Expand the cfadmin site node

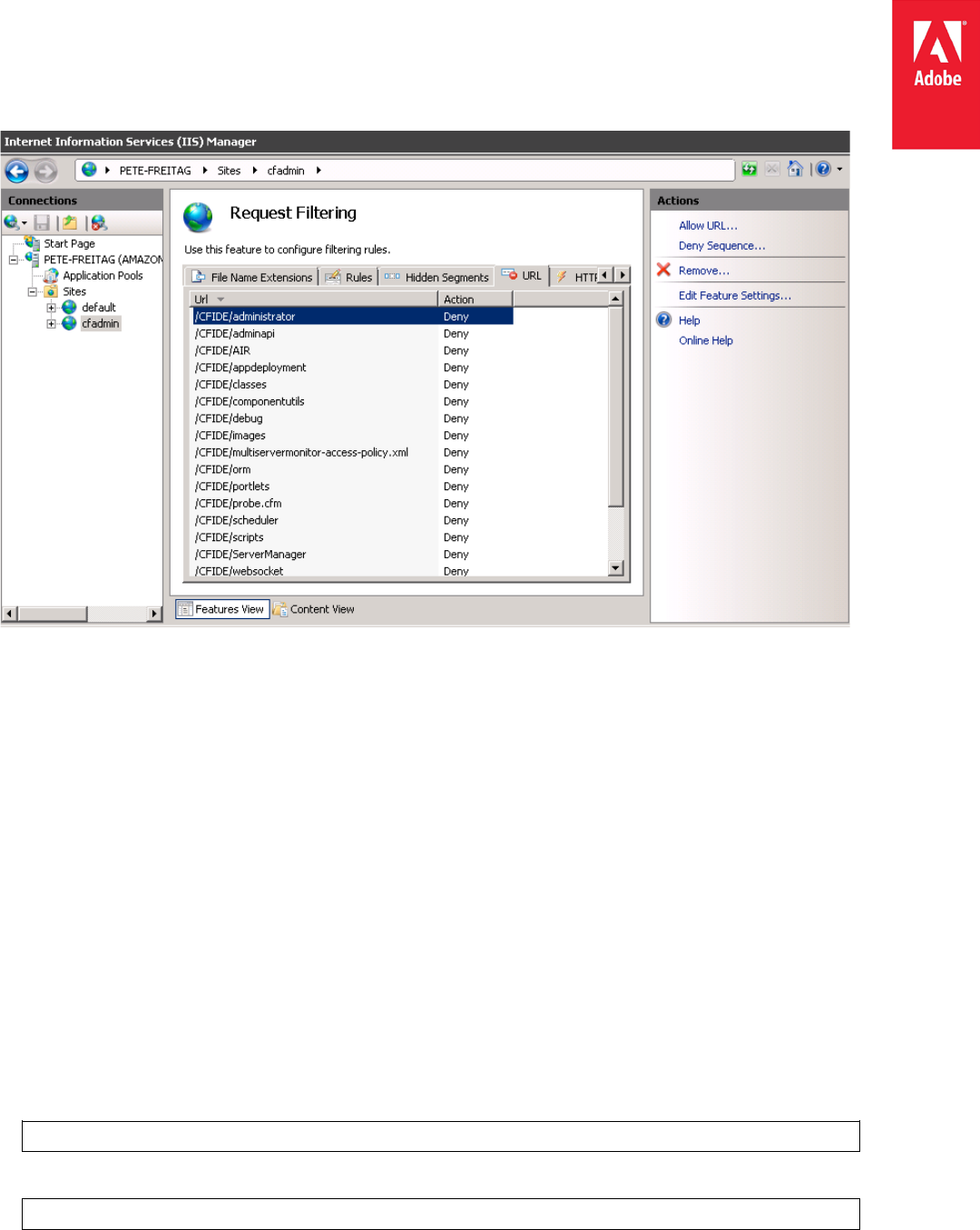pos(52,323)
